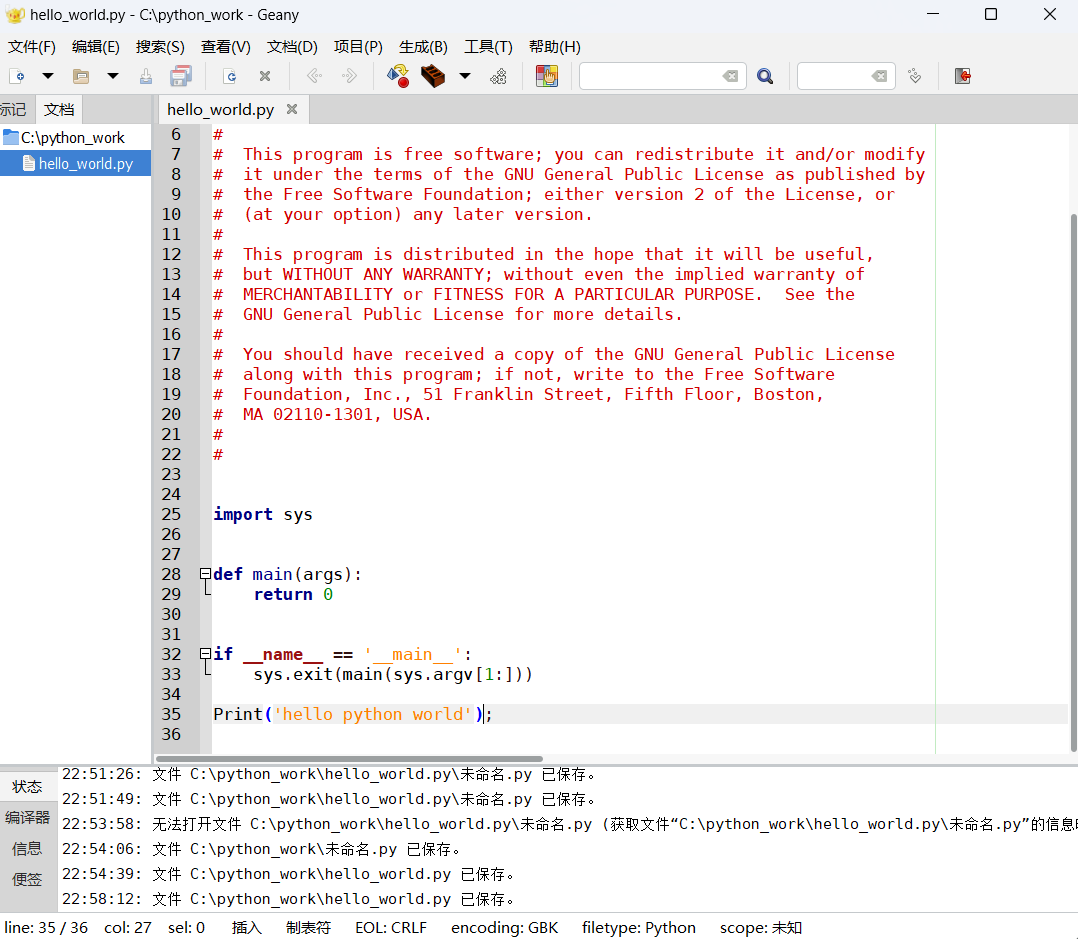1078x939 pixels.
Task: Close the hello_world.py document tab
Action: pyautogui.click(x=292, y=110)
